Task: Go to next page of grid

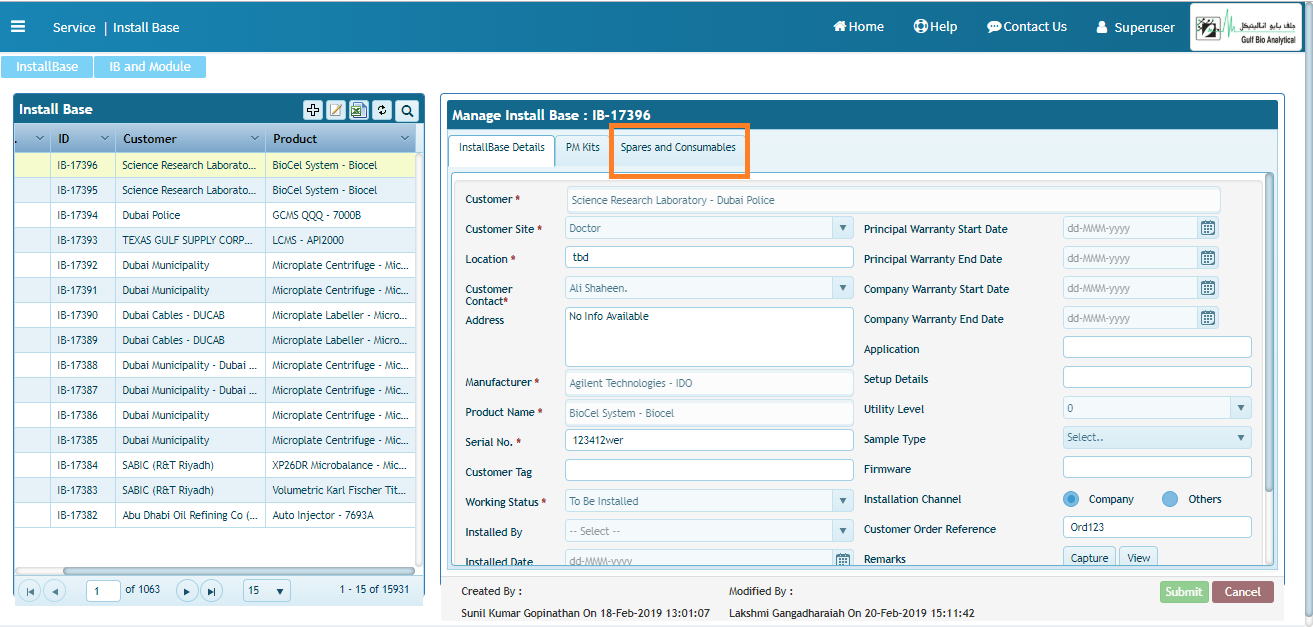Action: (187, 591)
